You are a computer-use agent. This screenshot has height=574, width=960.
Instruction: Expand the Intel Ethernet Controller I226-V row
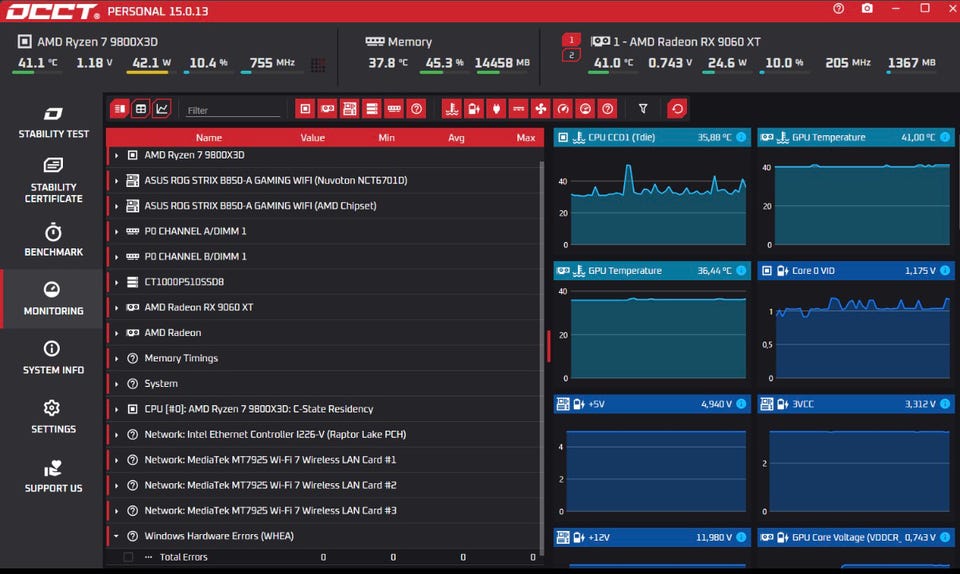tap(116, 434)
